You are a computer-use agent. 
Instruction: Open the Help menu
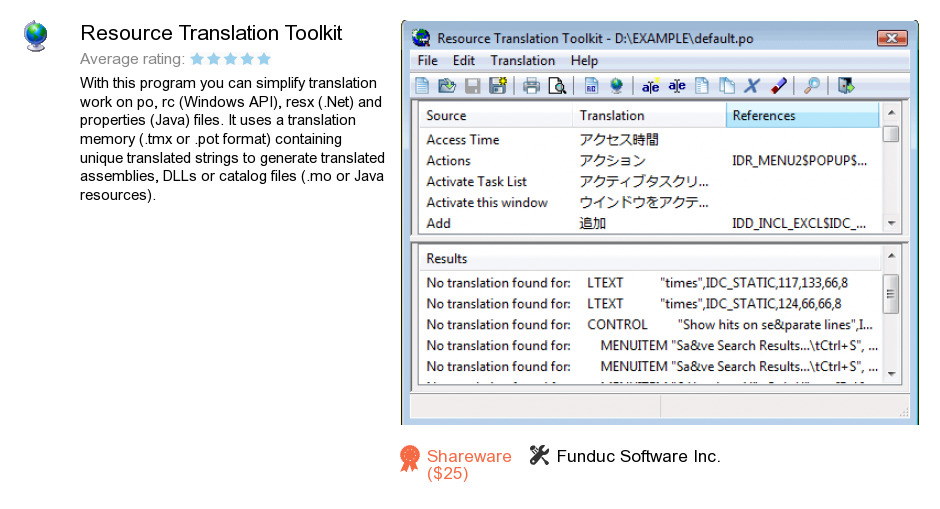click(584, 61)
